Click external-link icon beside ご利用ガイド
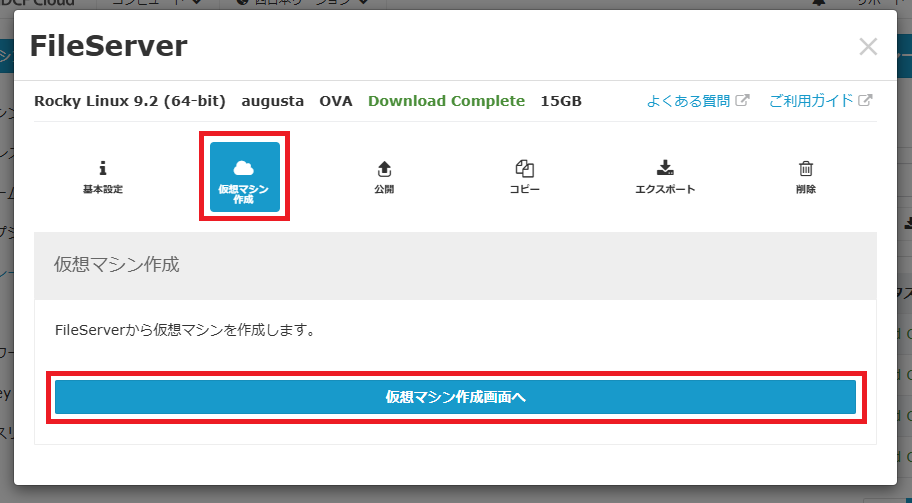Screen dimensions: 912x503 click(x=866, y=101)
